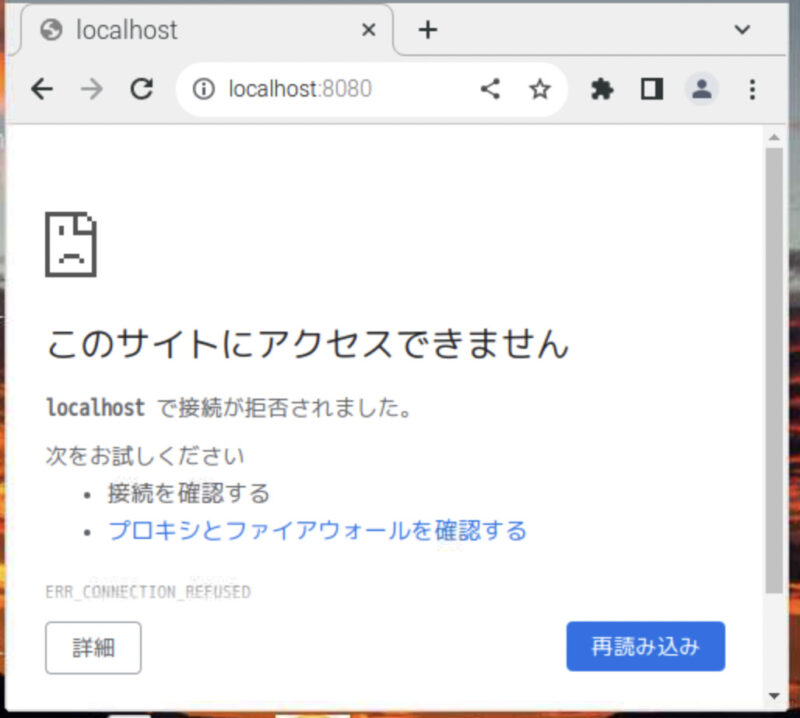
Task: Focus the localhost:8080 address bar
Action: (x=340, y=90)
